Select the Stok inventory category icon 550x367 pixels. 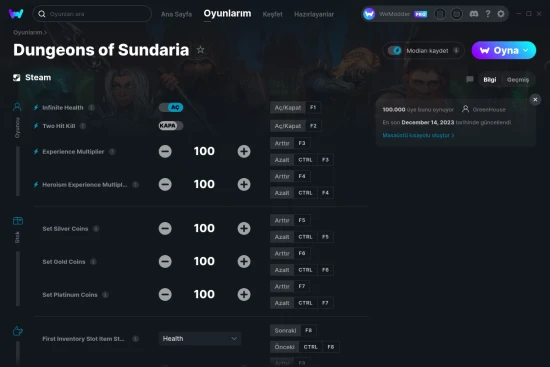click(x=18, y=221)
